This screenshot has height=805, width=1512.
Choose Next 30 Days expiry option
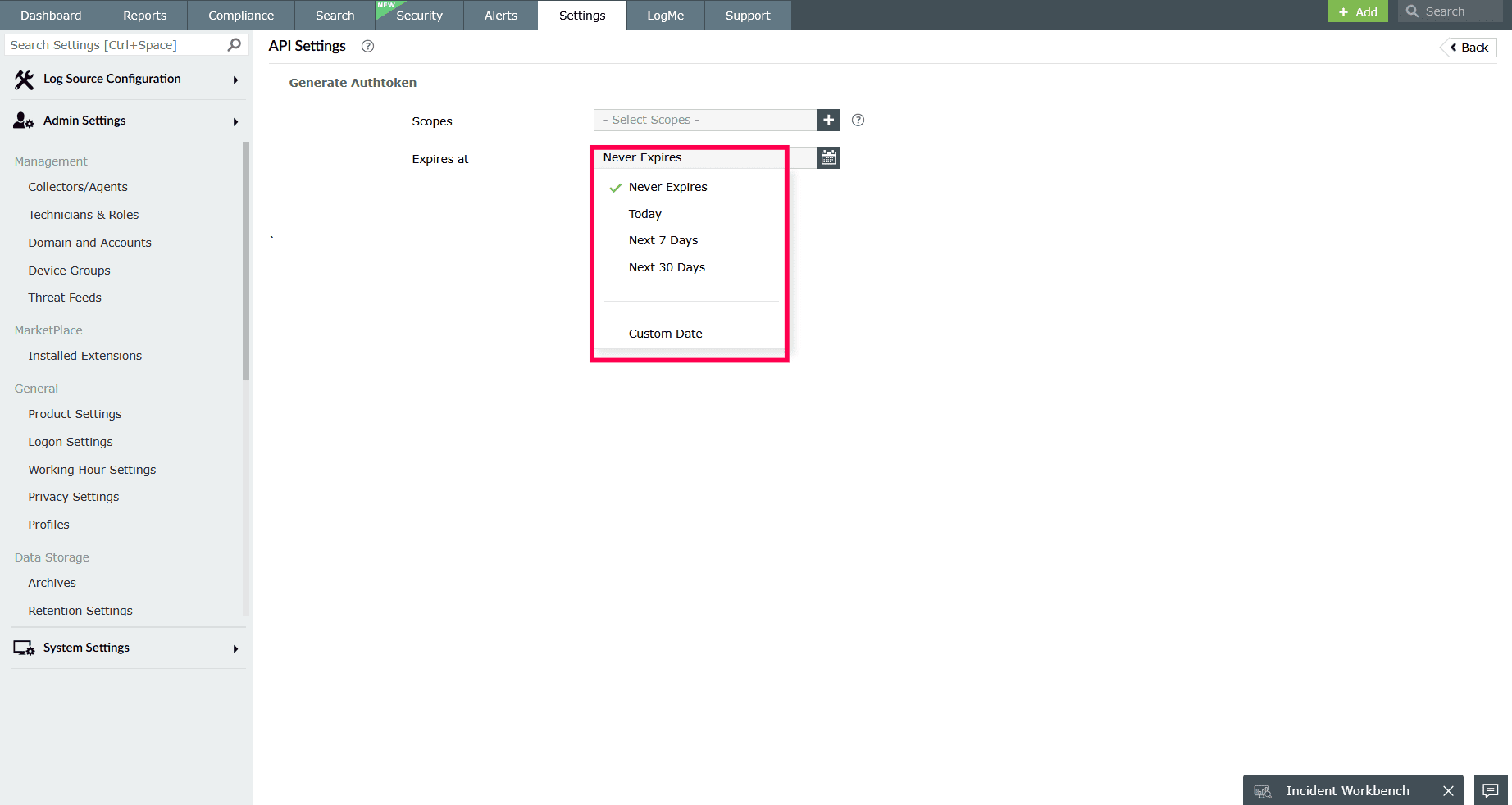pyautogui.click(x=667, y=267)
